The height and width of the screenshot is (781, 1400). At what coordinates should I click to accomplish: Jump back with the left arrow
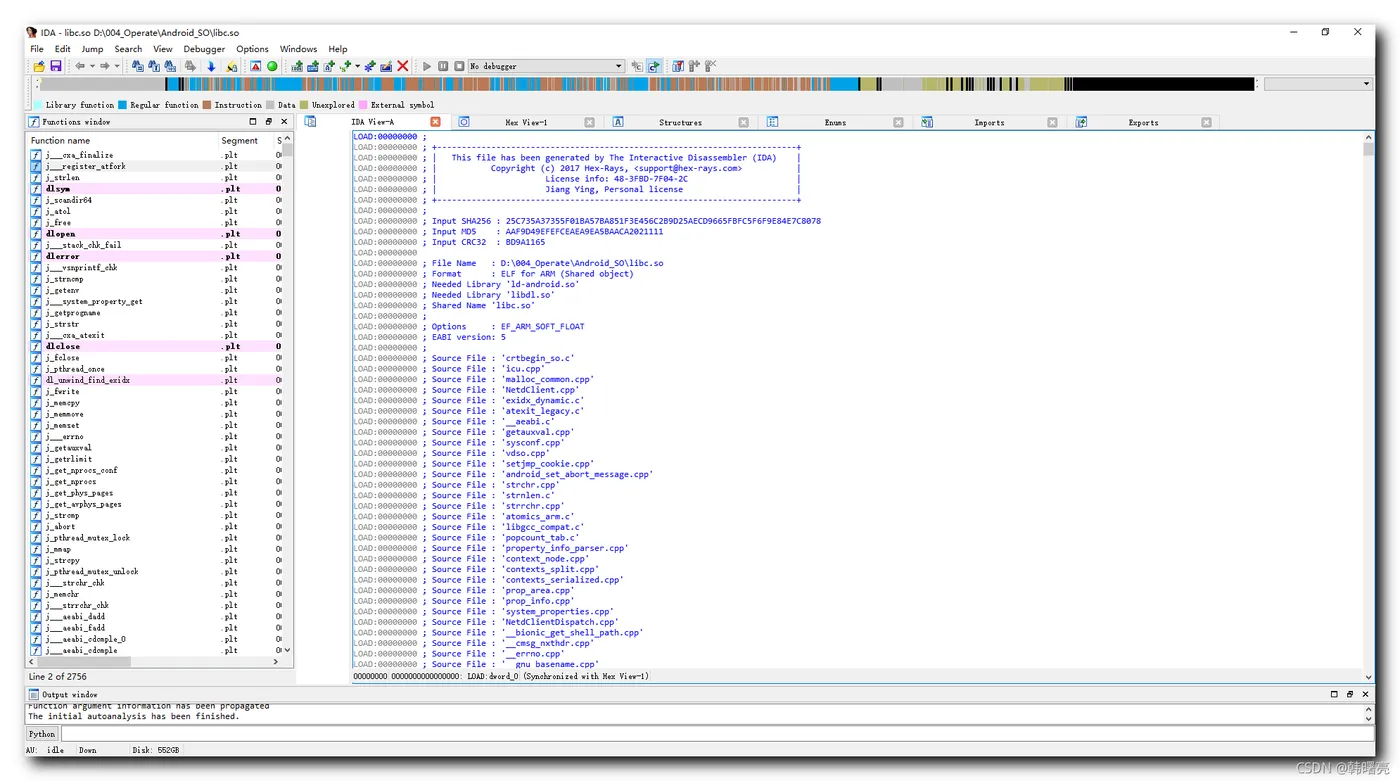point(80,66)
